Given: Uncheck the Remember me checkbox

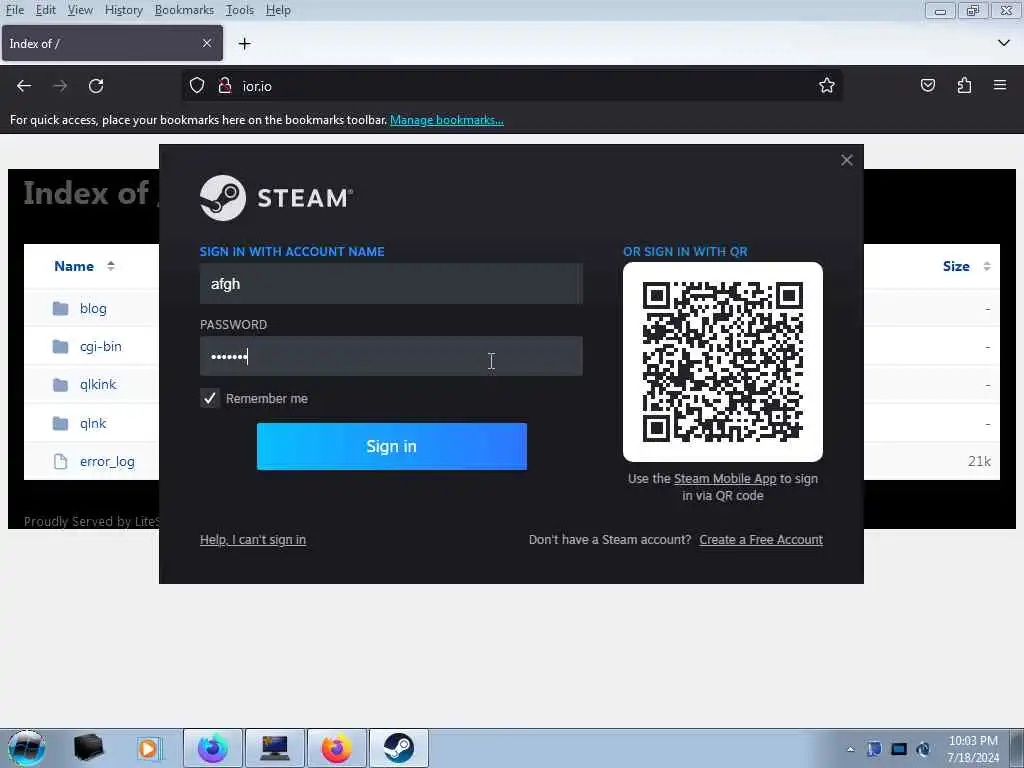Looking at the screenshot, I should [x=210, y=398].
